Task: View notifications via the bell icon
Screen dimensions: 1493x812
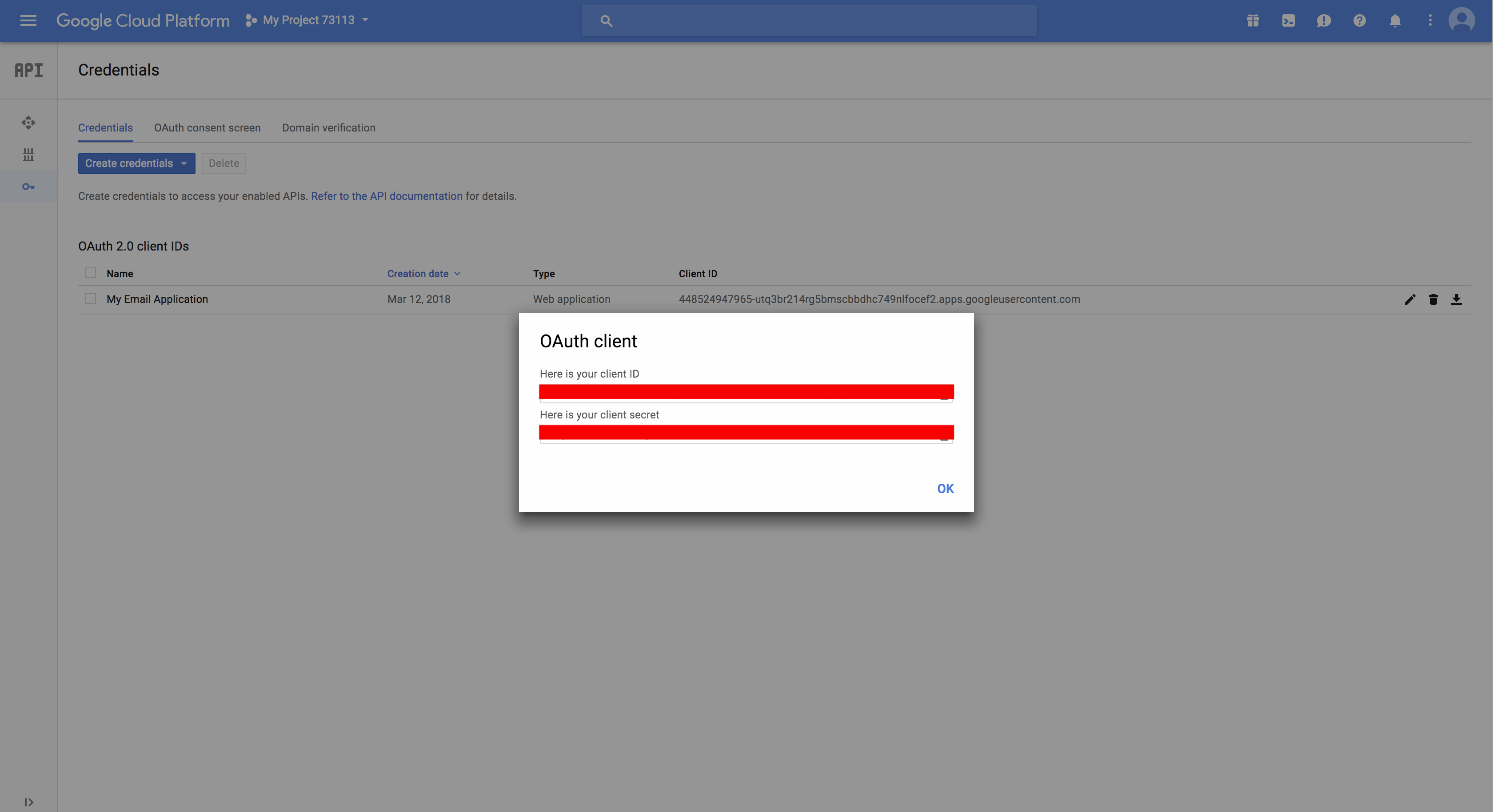Action: (1394, 20)
